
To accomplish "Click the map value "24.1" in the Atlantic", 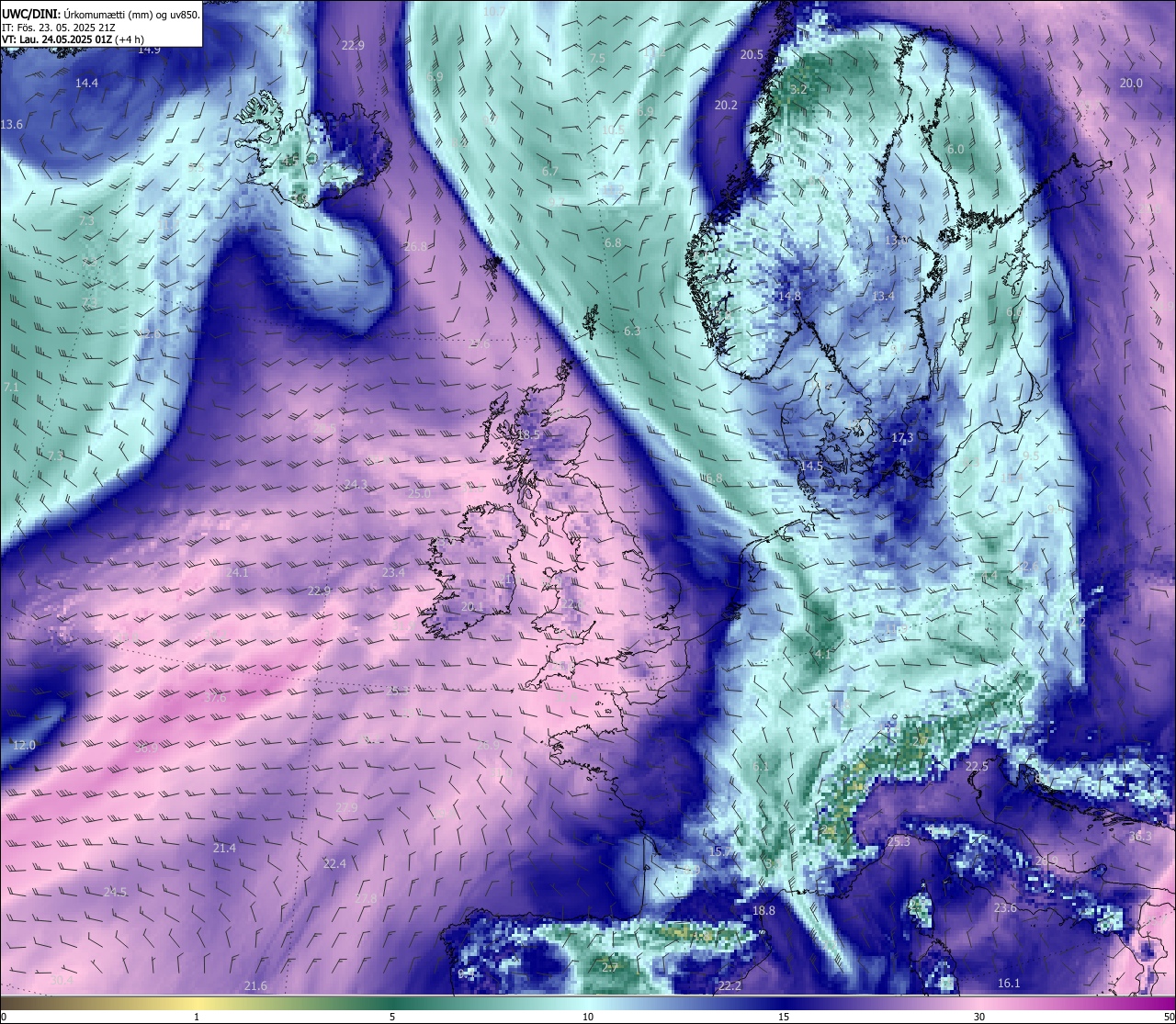I will click(x=237, y=572).
